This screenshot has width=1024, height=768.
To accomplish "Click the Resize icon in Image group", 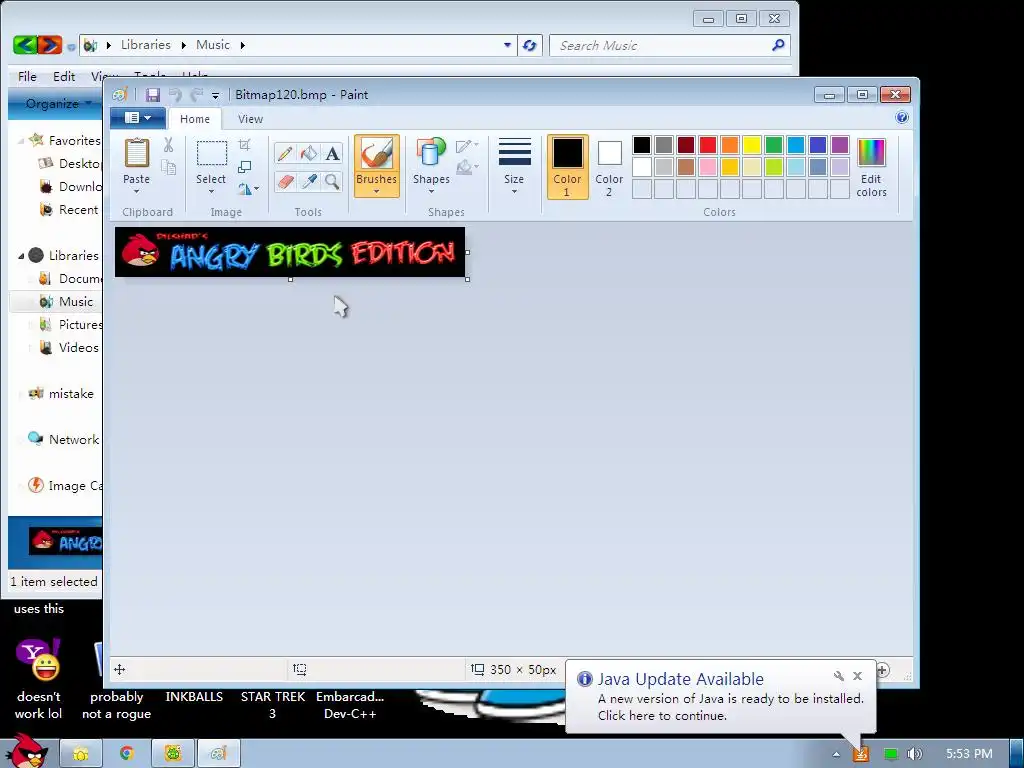I will (244, 167).
